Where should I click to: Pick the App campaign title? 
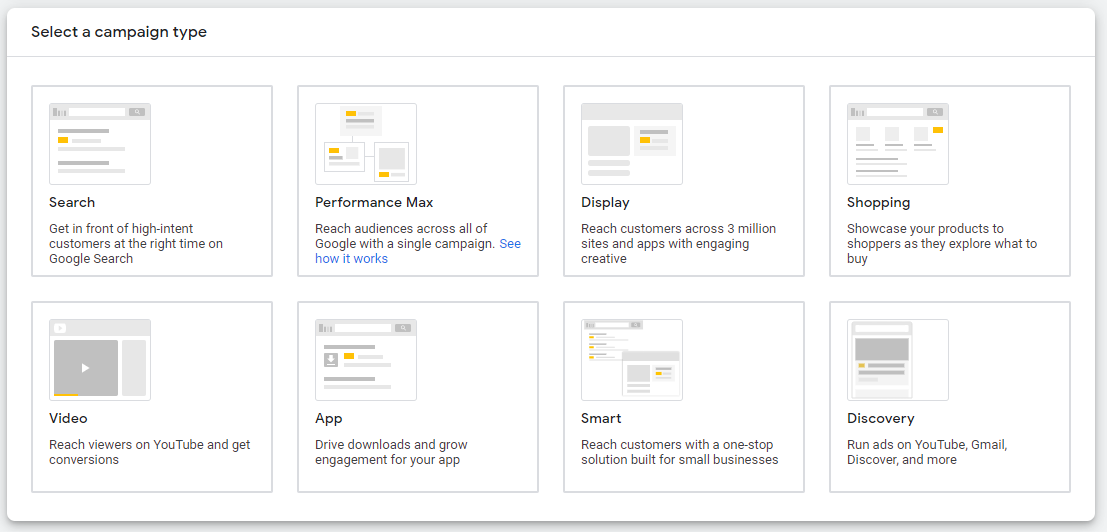coord(329,419)
